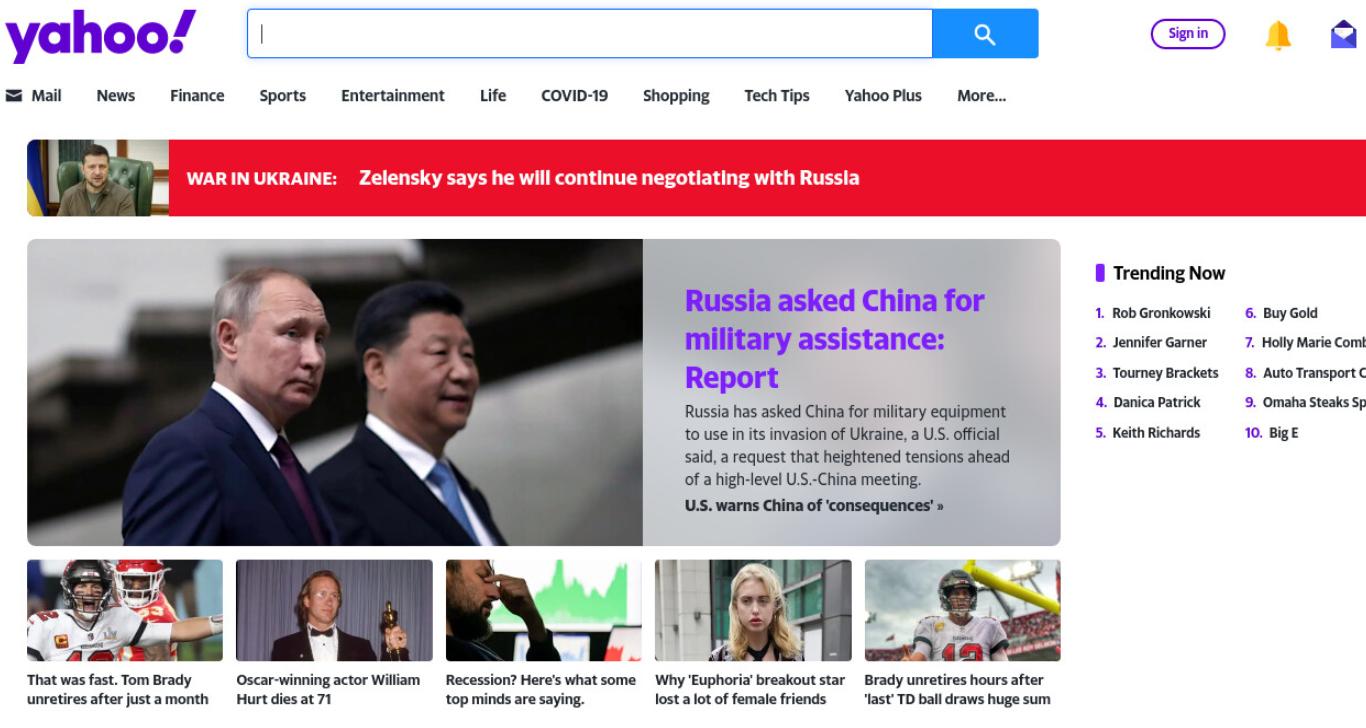Open the William Hurt story thumbnail

(x=334, y=610)
